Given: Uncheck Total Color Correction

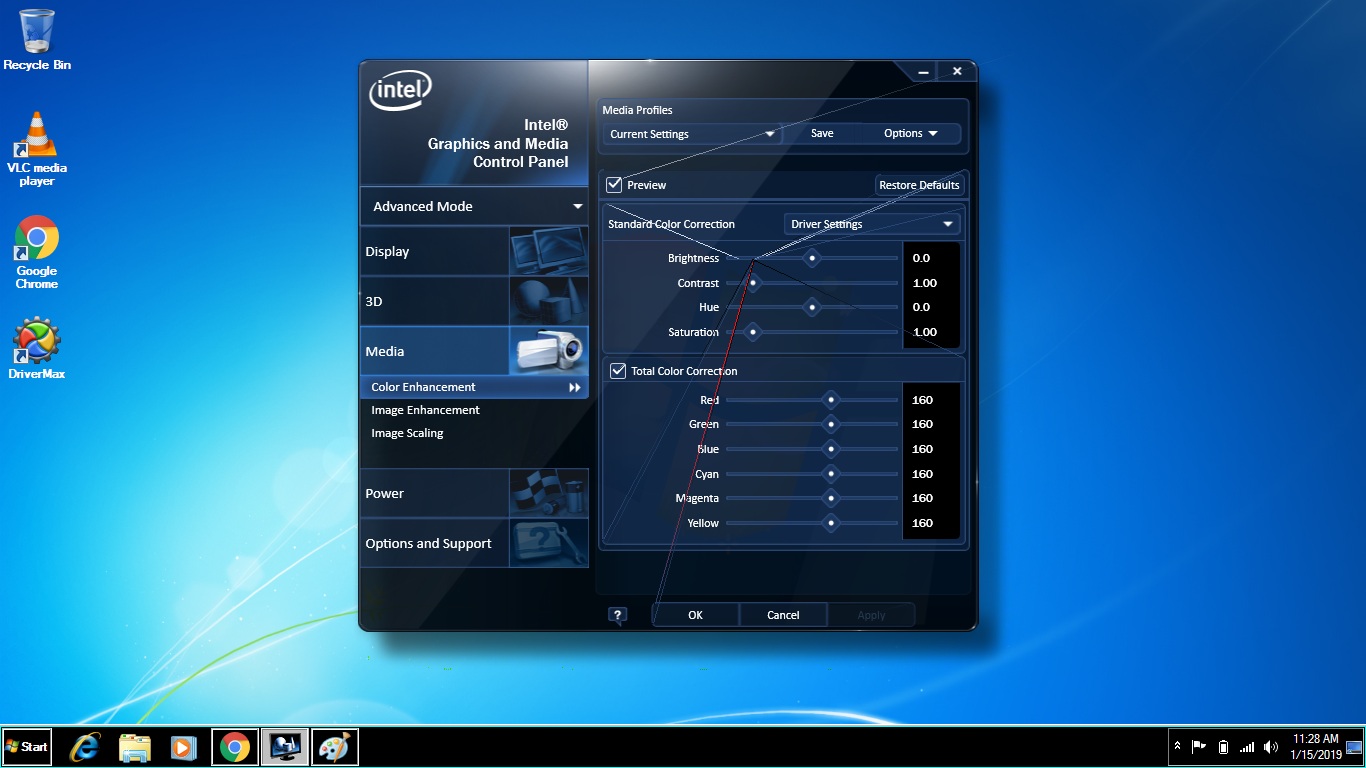Looking at the screenshot, I should tap(617, 370).
